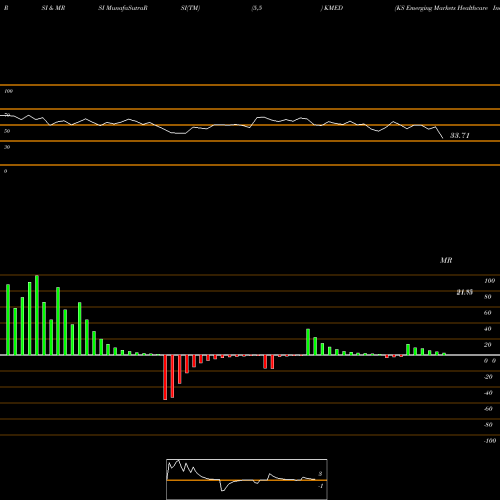Viewport: 500px width, 500px height.
Task: Click the end point of the RSI line
Action: pyautogui.click(x=443, y=138)
